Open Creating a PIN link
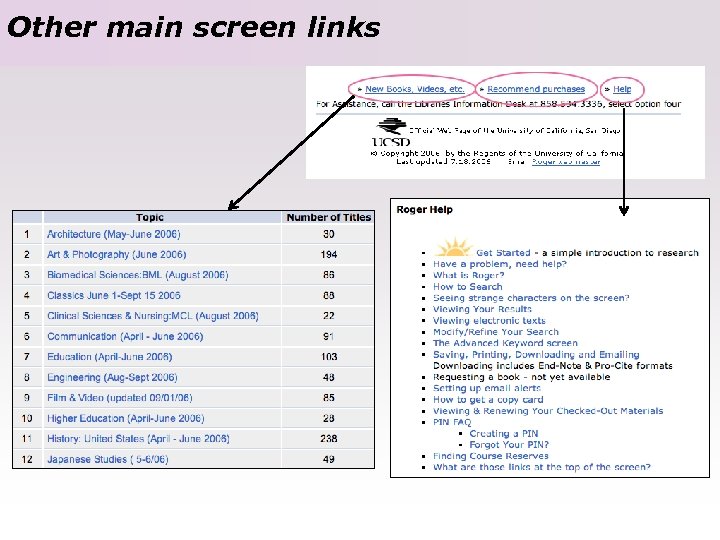The image size is (720, 540). (x=504, y=433)
